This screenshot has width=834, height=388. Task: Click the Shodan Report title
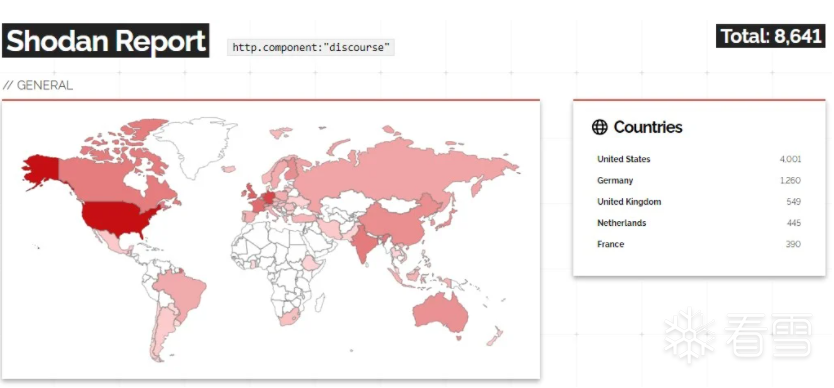(x=105, y=40)
